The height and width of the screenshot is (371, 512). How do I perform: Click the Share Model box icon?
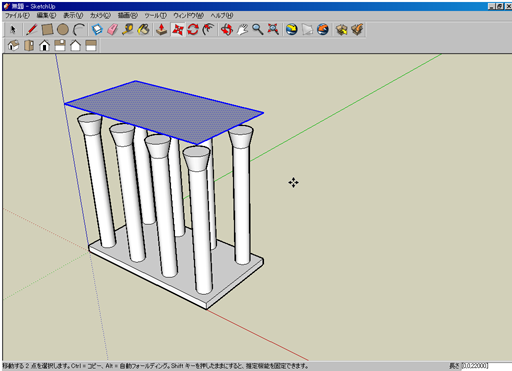pos(357,30)
